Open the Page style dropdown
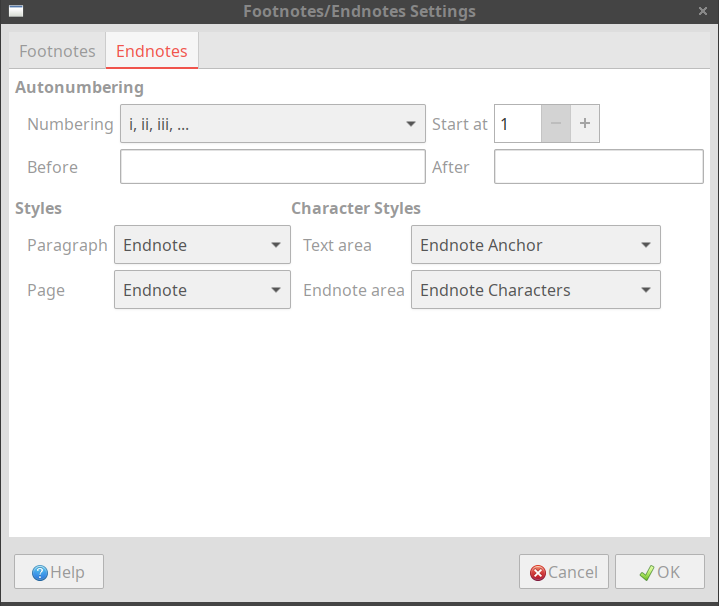The height and width of the screenshot is (606, 719). click(x=202, y=290)
